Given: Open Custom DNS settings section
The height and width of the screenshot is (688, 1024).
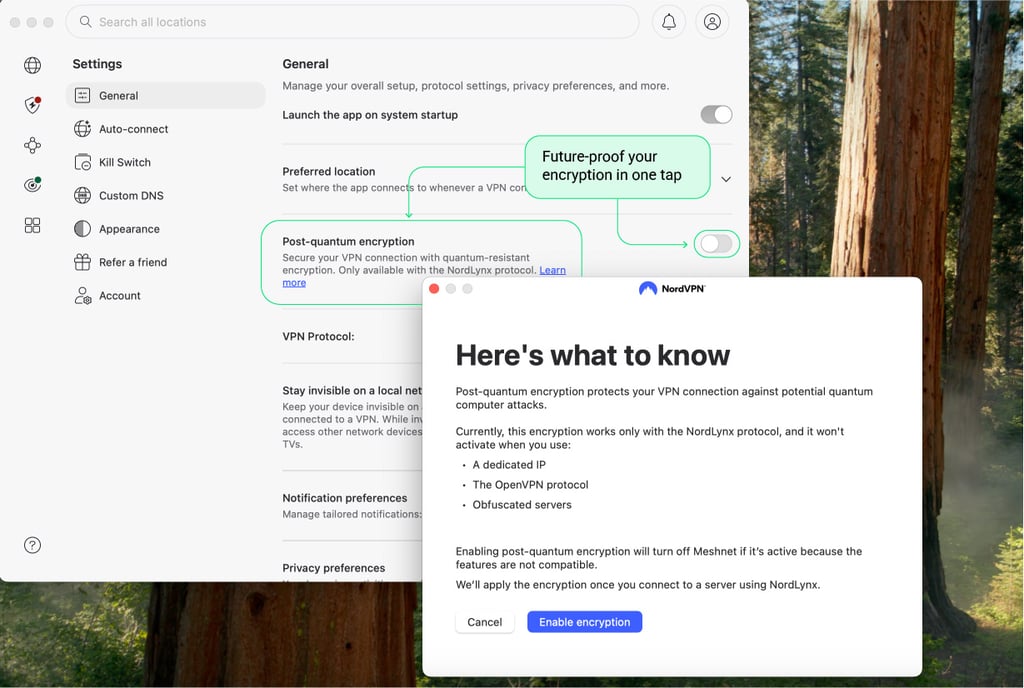Looking at the screenshot, I should pos(165,195).
